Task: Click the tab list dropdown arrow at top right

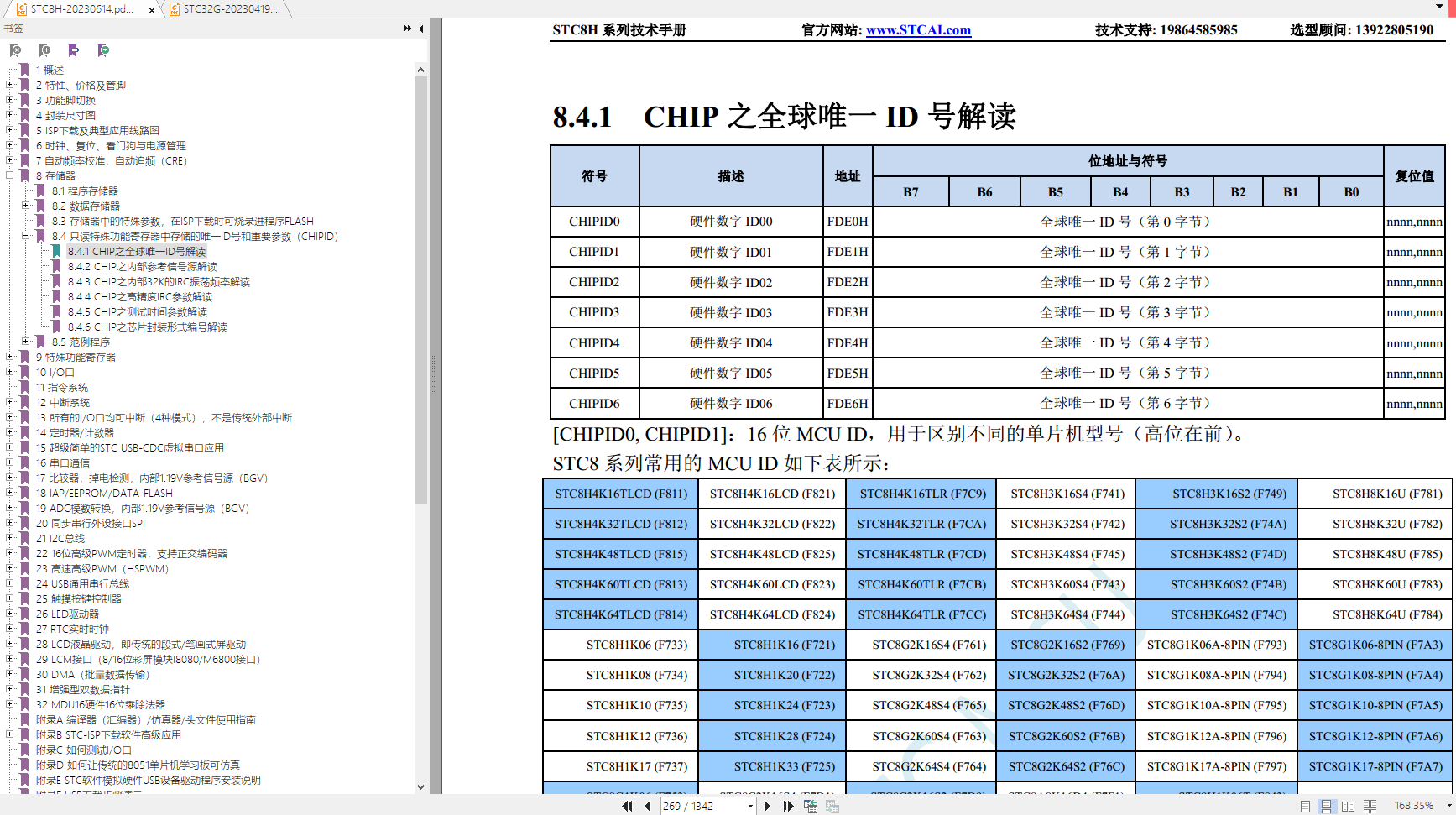Action: (1440, 8)
